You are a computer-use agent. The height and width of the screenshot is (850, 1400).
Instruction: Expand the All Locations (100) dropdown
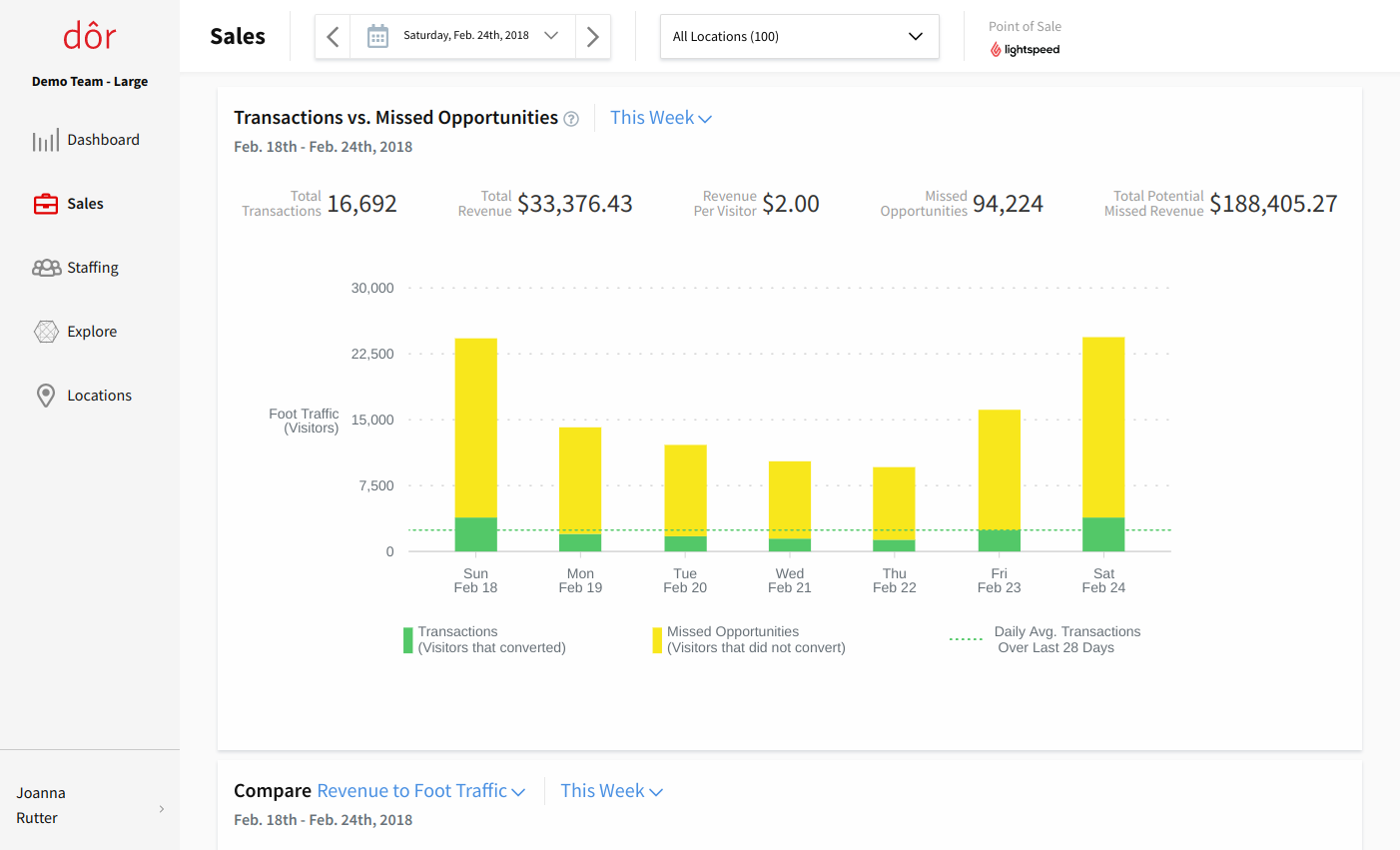(x=799, y=36)
